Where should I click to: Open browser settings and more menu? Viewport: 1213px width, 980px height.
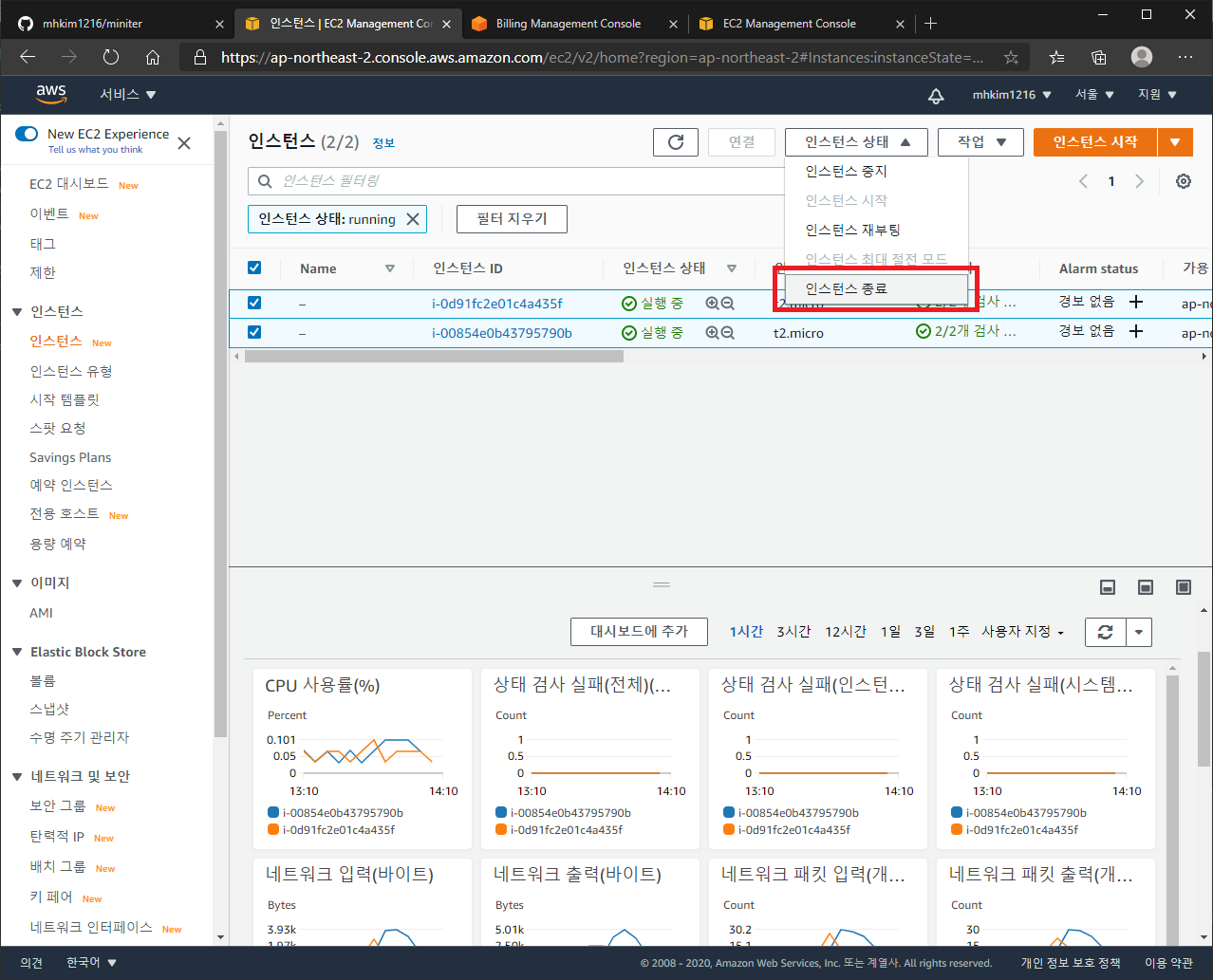1185,58
